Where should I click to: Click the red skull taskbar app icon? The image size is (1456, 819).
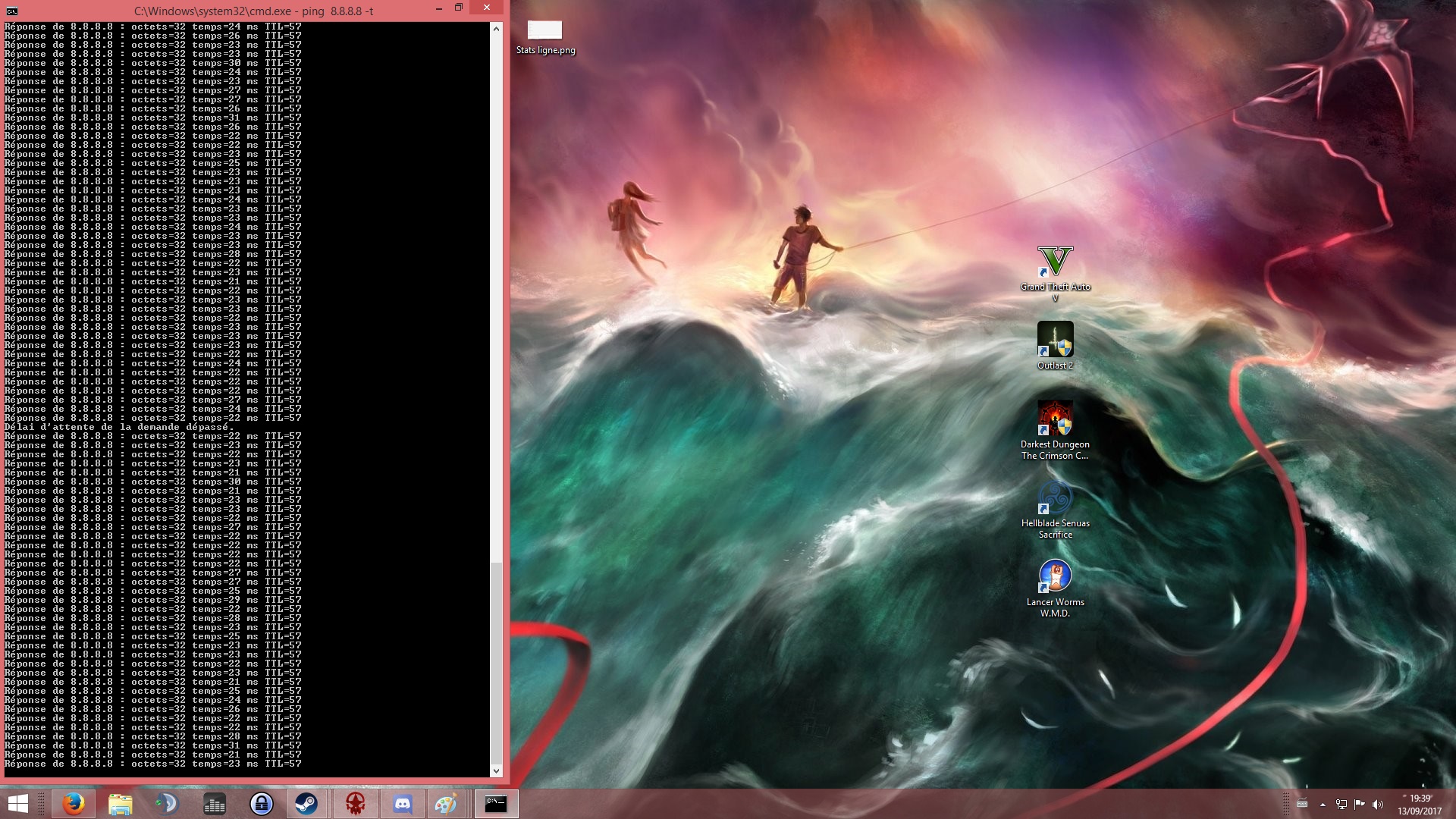355,804
